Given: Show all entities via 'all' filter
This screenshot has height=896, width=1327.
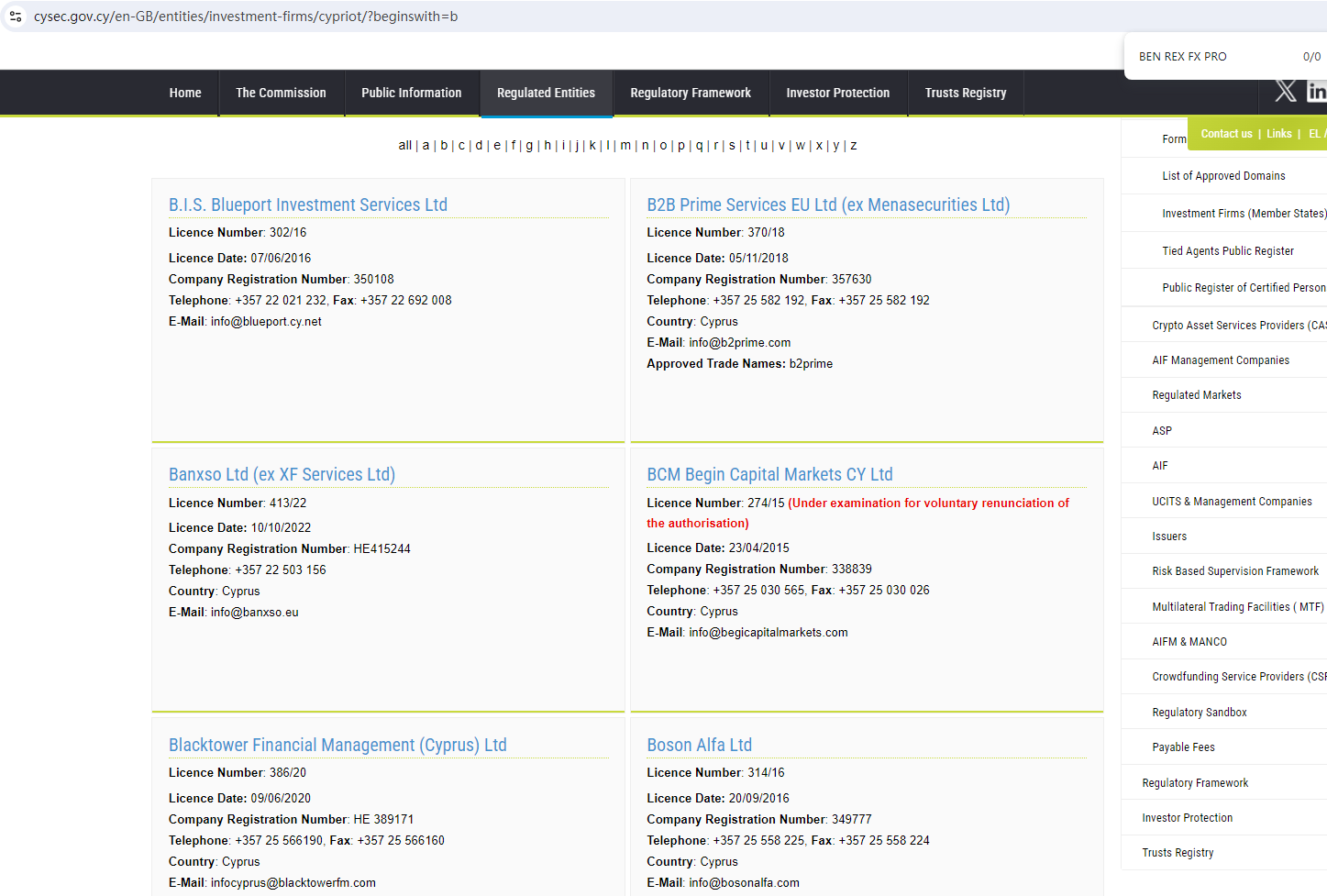Looking at the screenshot, I should point(404,145).
